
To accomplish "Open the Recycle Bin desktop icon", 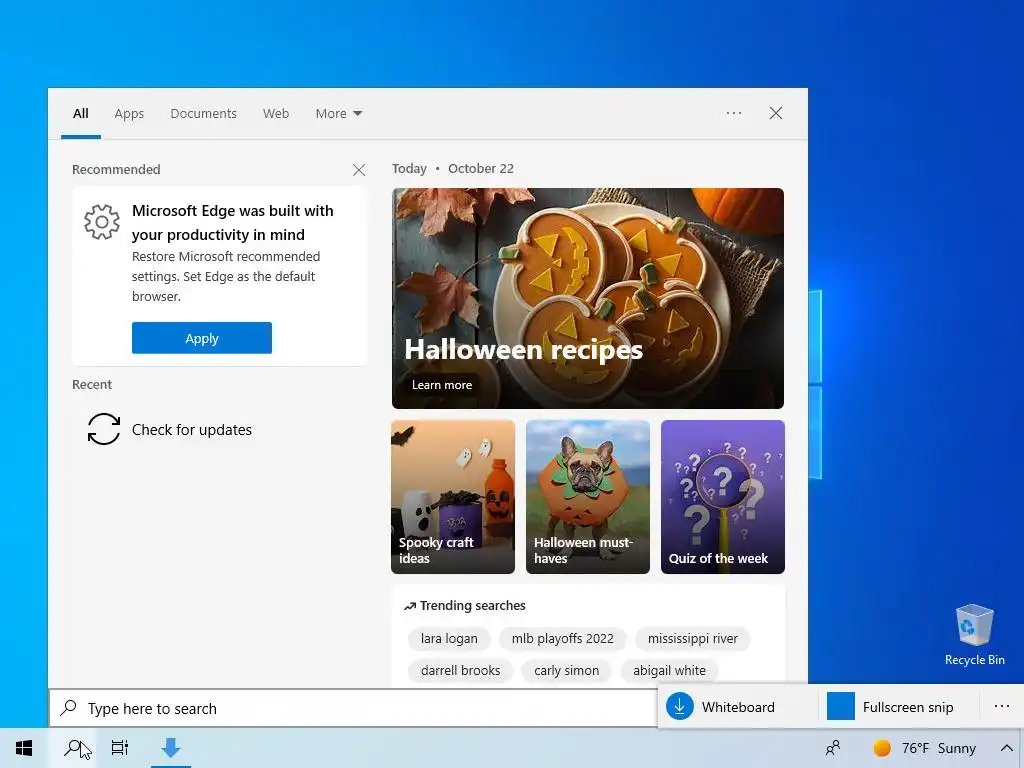I will (974, 635).
